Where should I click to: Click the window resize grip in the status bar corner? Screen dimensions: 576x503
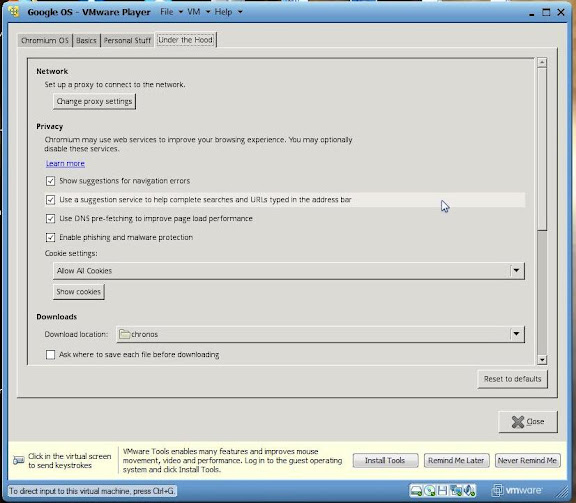pyautogui.click(x=561, y=491)
